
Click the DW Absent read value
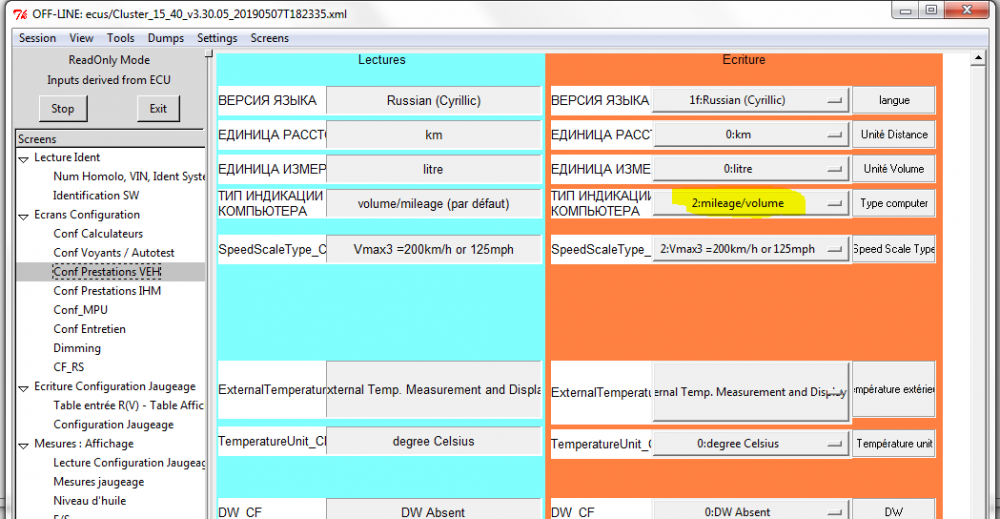coord(434,511)
